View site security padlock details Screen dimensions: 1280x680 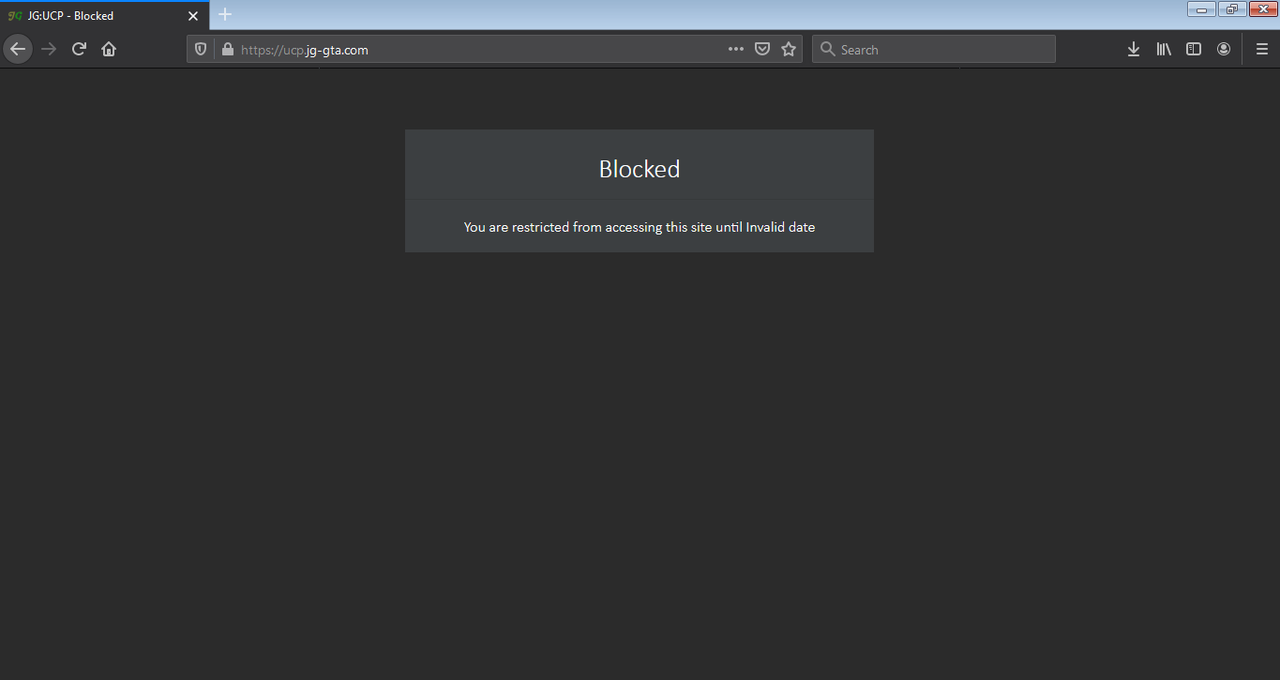[x=227, y=49]
